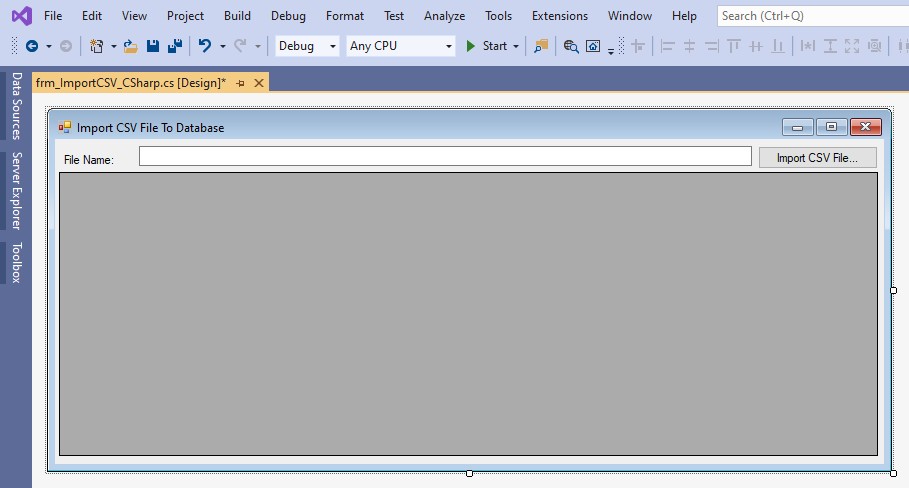Viewport: 909px width, 488px height.
Task: Click the Open File folder icon
Action: [x=130, y=46]
